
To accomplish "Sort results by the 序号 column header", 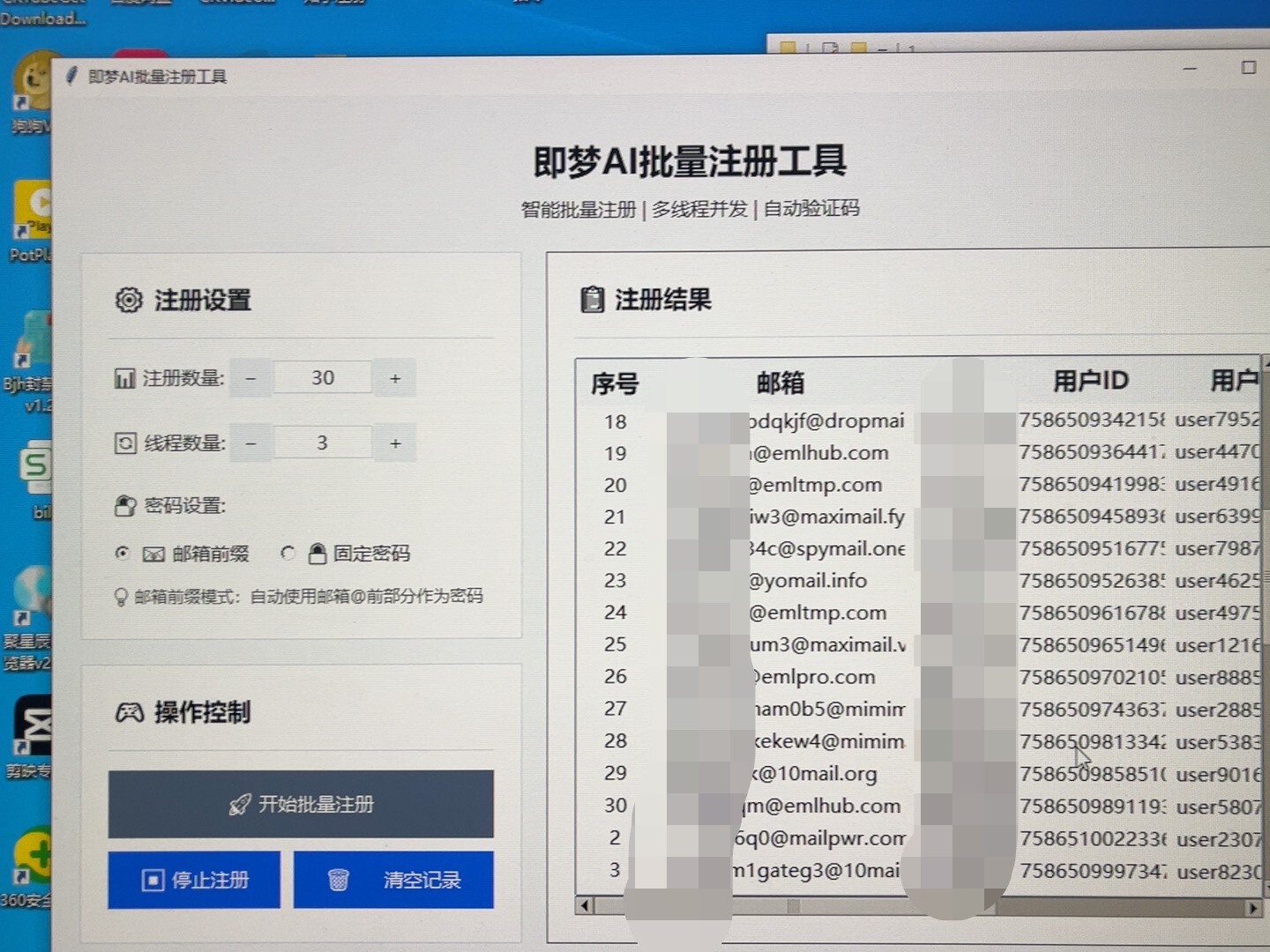I will click(615, 384).
